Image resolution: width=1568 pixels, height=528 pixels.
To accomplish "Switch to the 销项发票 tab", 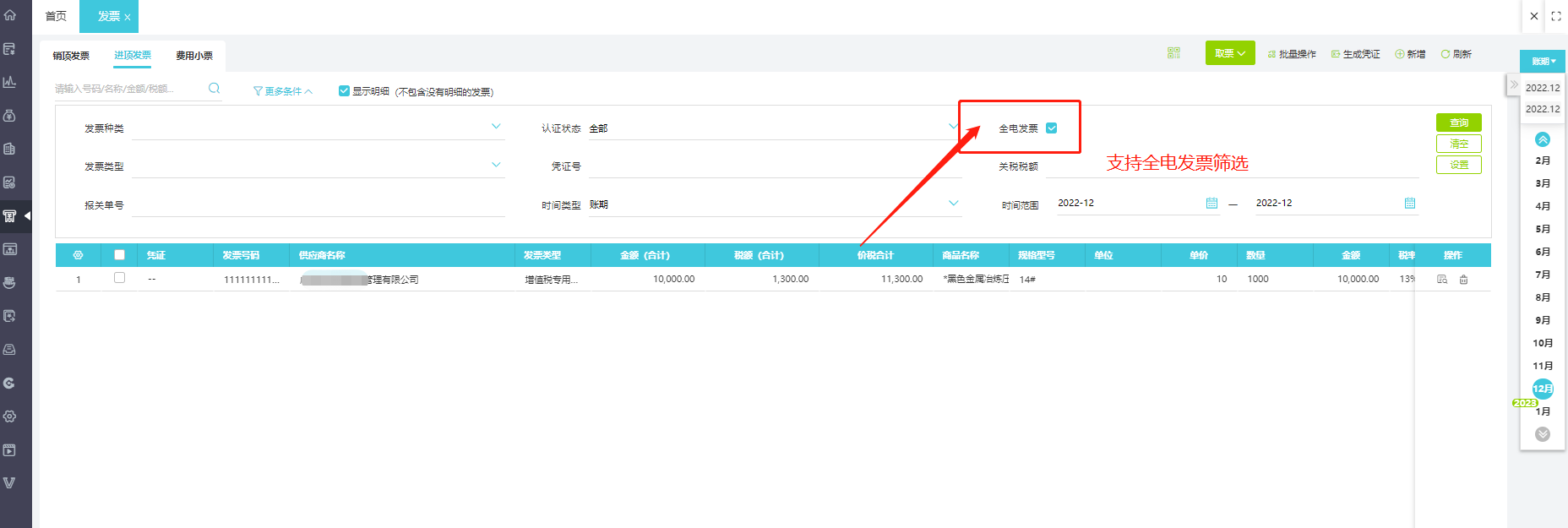I will (71, 56).
